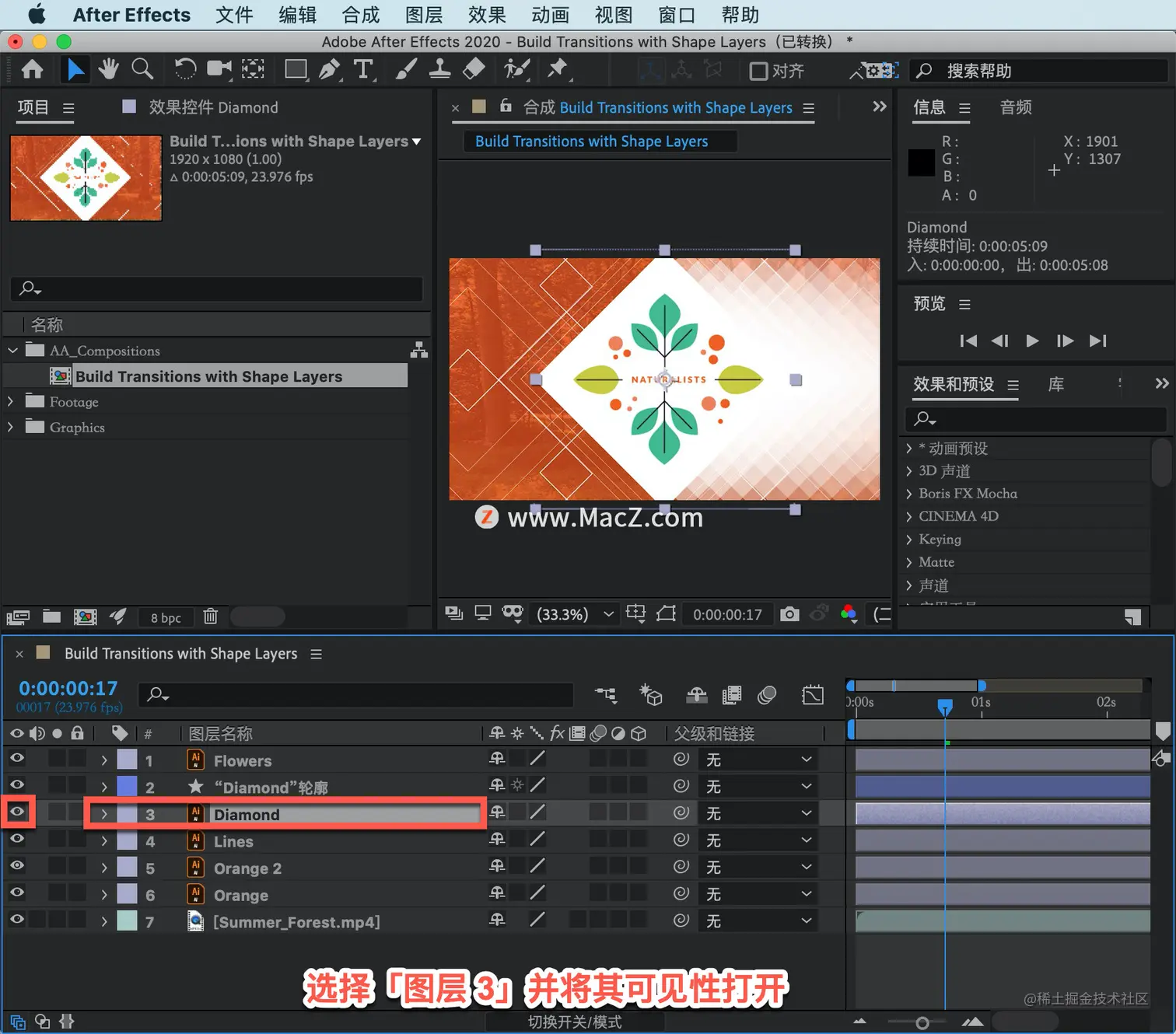The image size is (1176, 1034).
Task: Select the Unified Camera tool
Action: click(x=219, y=69)
